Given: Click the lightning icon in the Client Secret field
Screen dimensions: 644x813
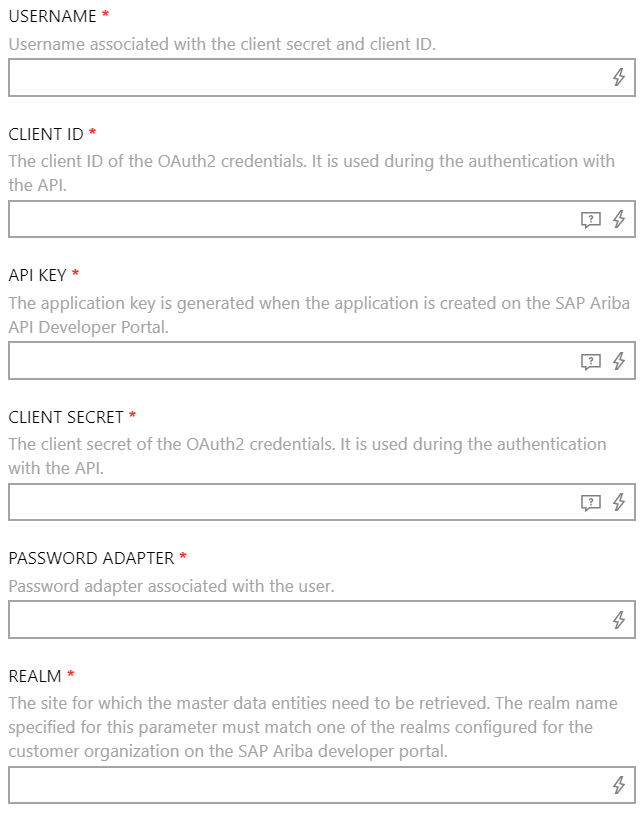Looking at the screenshot, I should (x=619, y=503).
